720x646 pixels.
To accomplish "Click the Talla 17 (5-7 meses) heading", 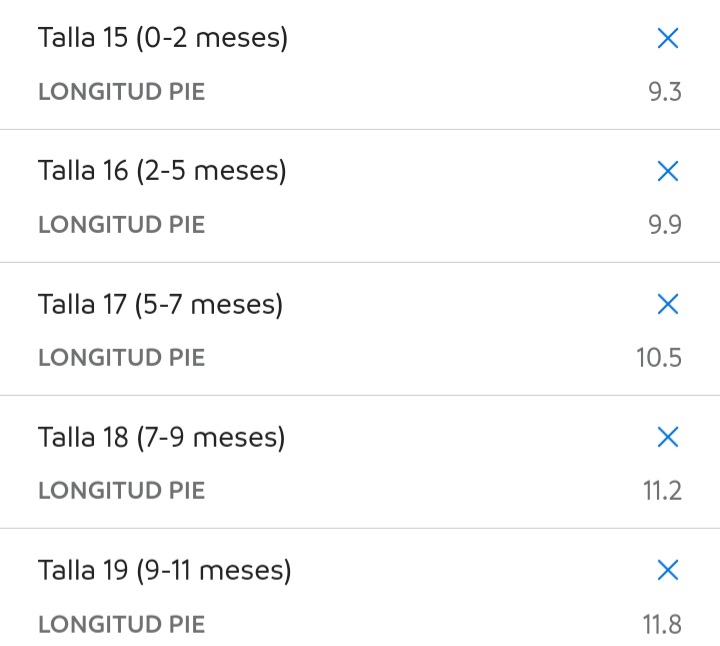I will [x=160, y=305].
